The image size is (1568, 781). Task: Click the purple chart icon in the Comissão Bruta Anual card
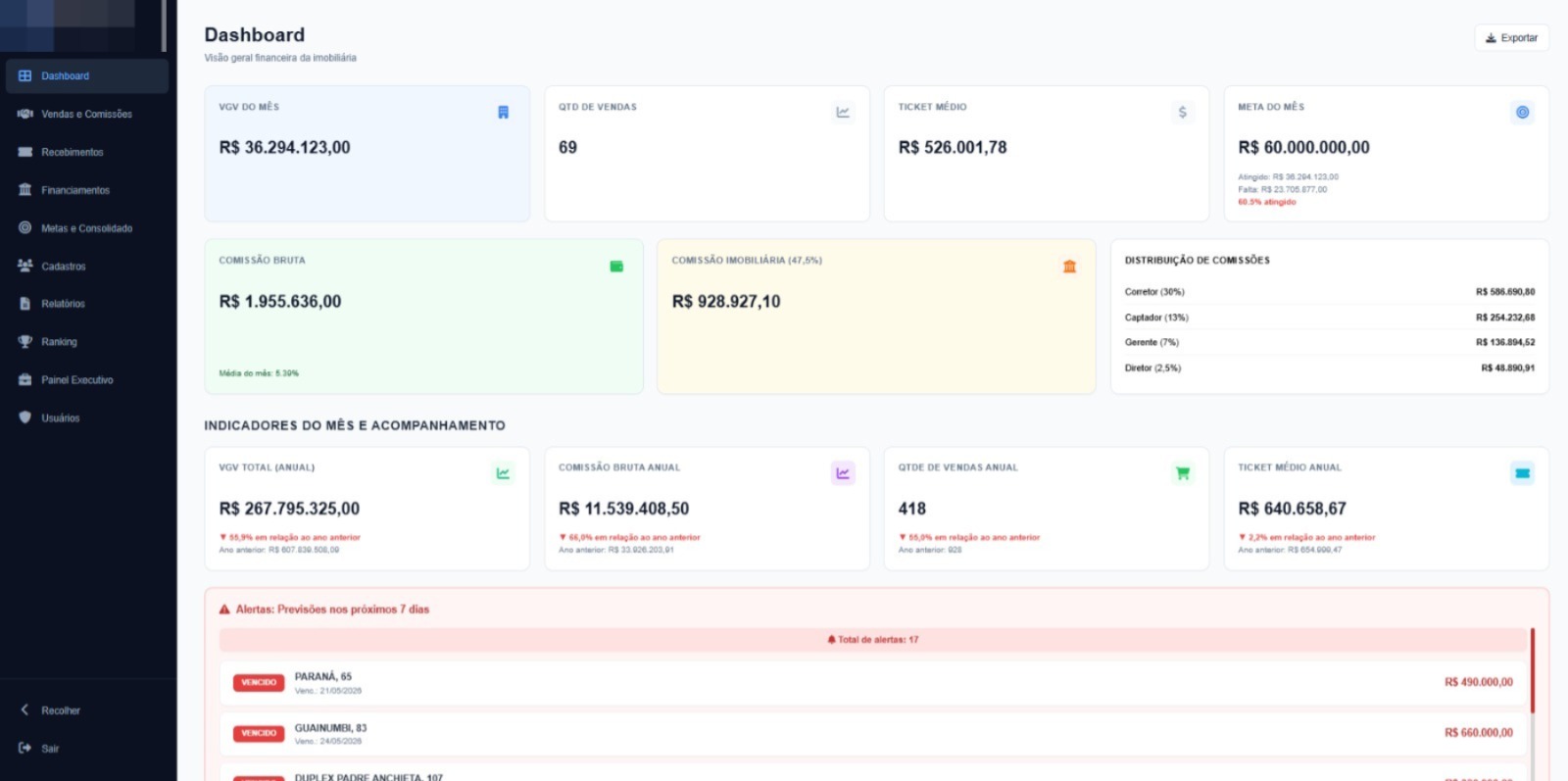coord(843,473)
